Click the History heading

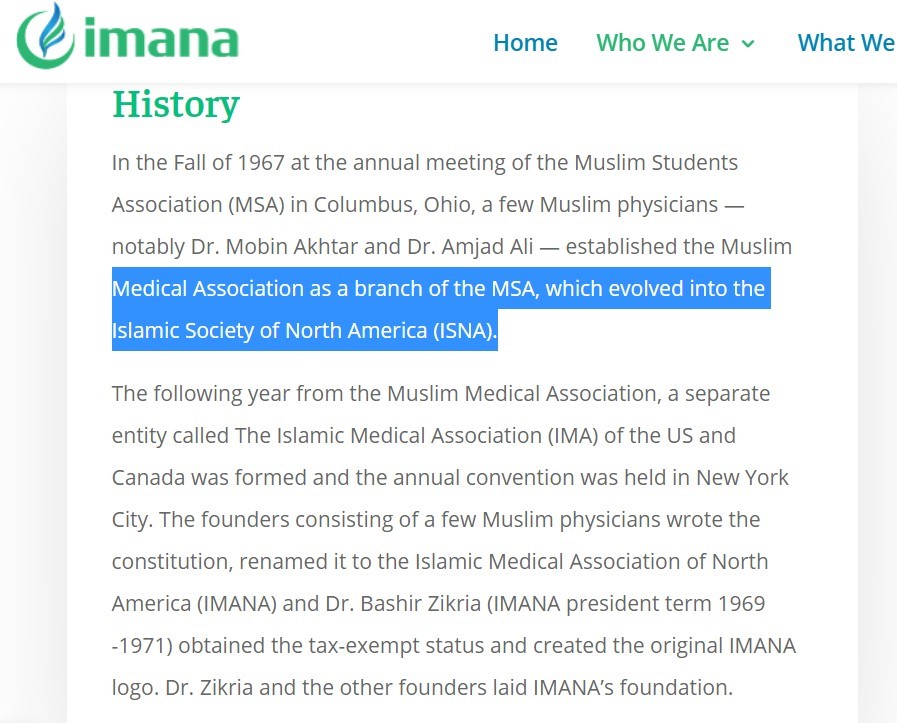[x=176, y=104]
